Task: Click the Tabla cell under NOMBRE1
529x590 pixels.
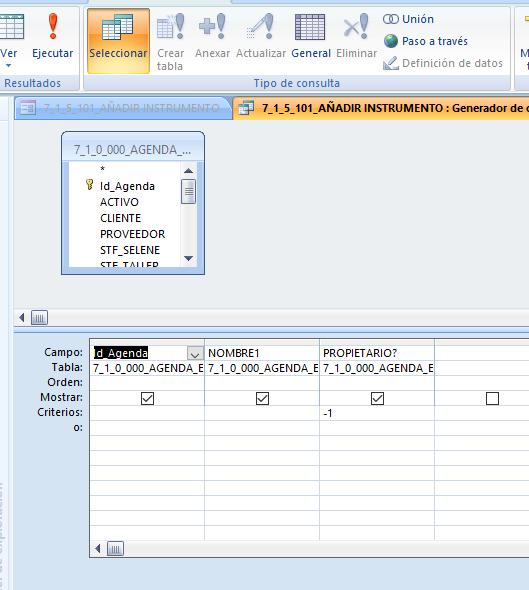Action: coord(262,368)
